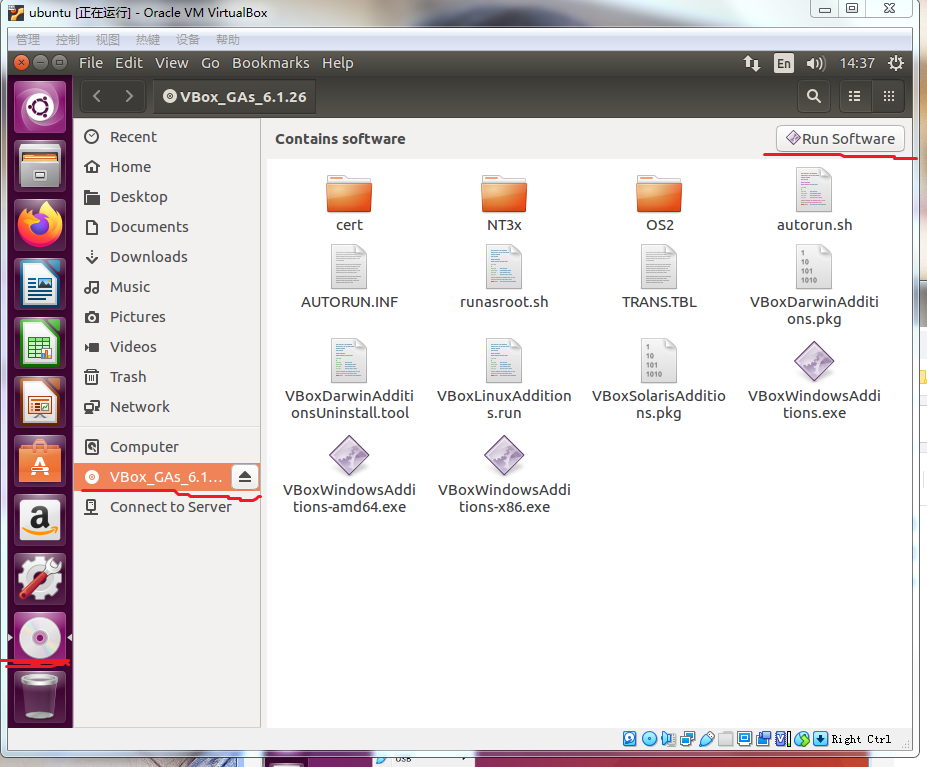Image resolution: width=927 pixels, height=767 pixels.
Task: Open the file search magnifier
Action: 813,96
